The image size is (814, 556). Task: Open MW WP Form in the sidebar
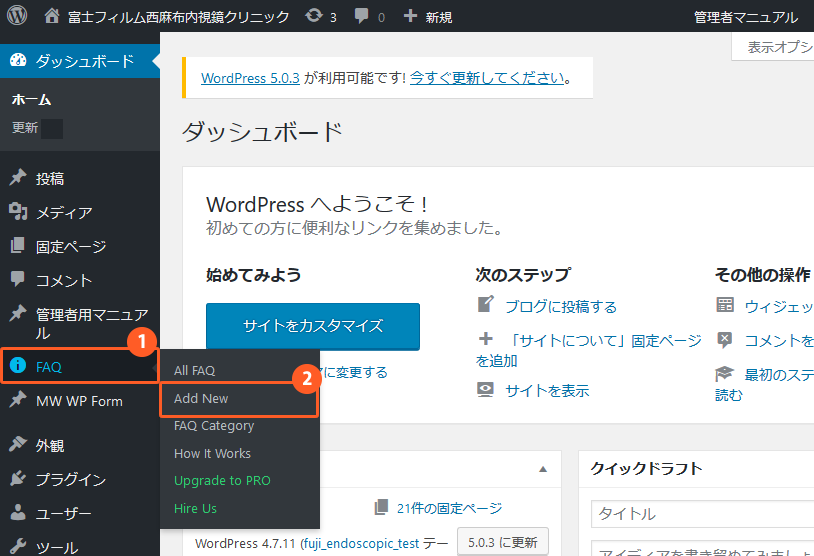click(80, 401)
